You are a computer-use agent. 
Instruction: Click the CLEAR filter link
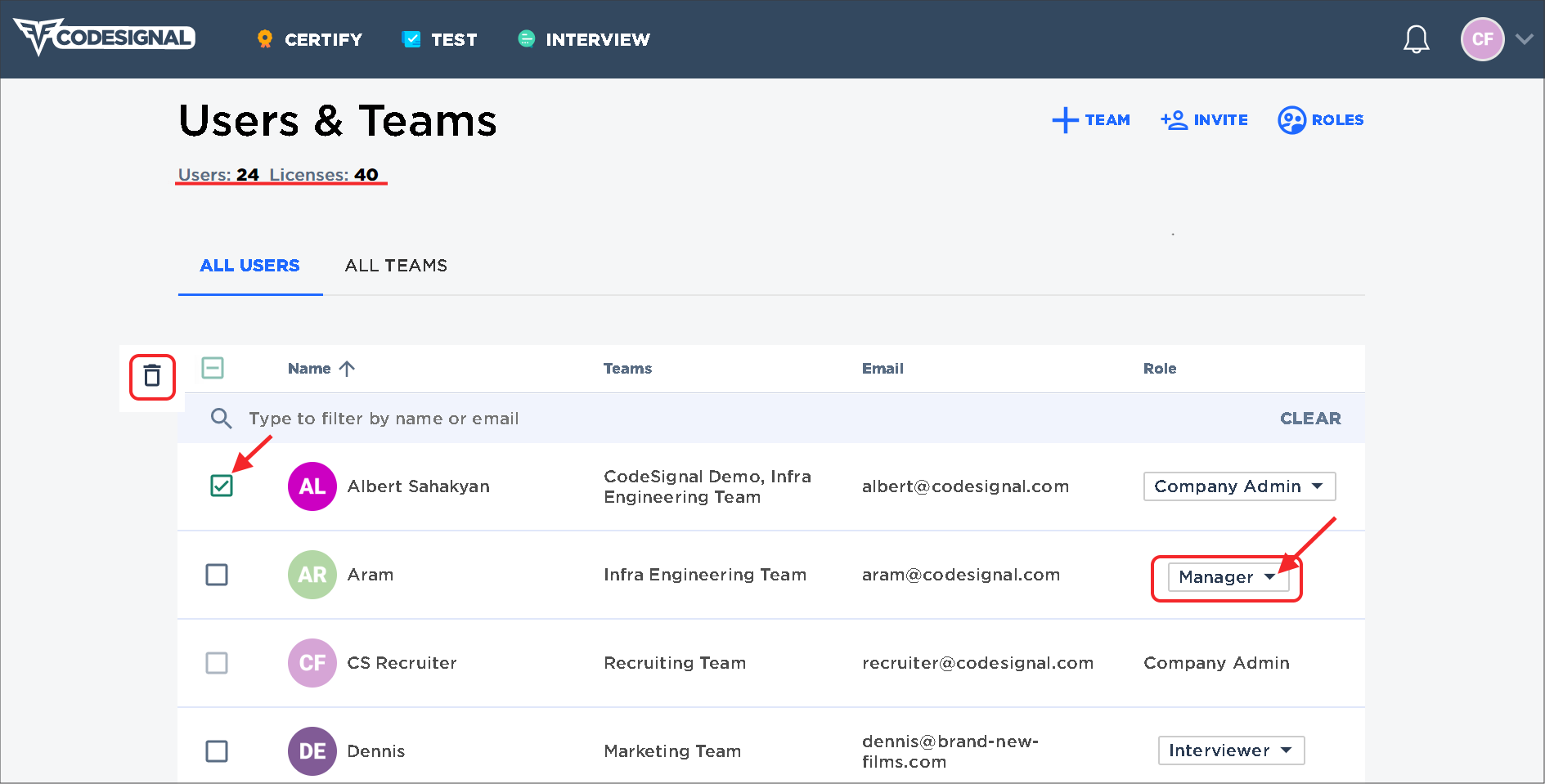coord(1309,418)
